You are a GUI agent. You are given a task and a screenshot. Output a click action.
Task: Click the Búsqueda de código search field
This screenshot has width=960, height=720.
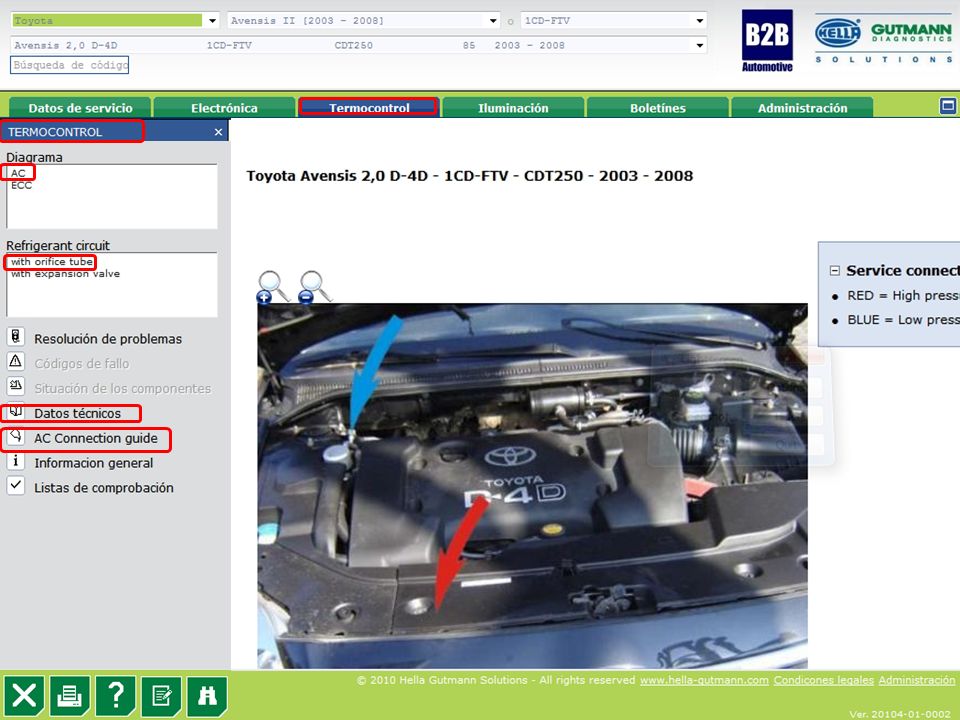69,65
